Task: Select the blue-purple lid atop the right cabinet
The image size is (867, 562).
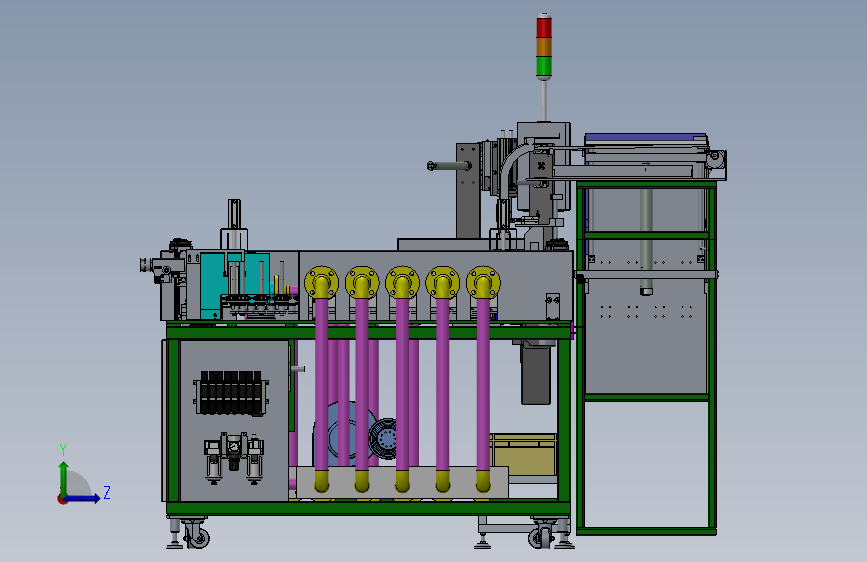Action: tap(645, 138)
